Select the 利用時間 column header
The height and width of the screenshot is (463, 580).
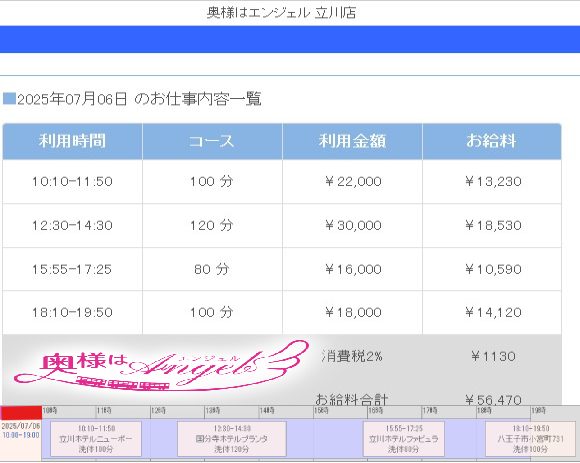[x=72, y=141]
